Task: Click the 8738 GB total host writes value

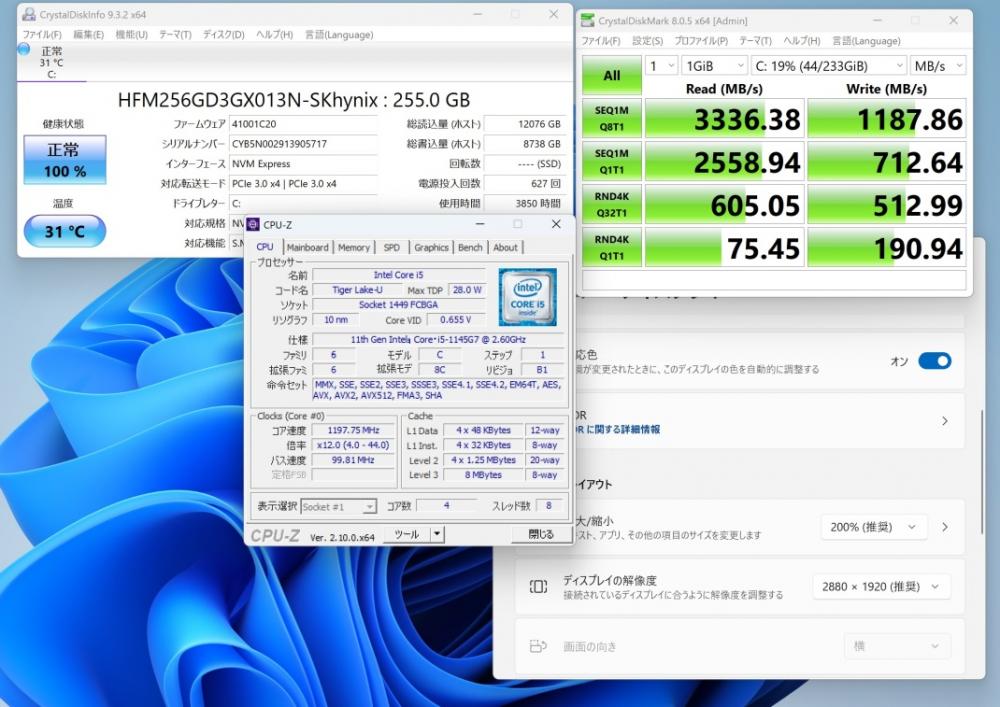Action: pyautogui.click(x=525, y=144)
